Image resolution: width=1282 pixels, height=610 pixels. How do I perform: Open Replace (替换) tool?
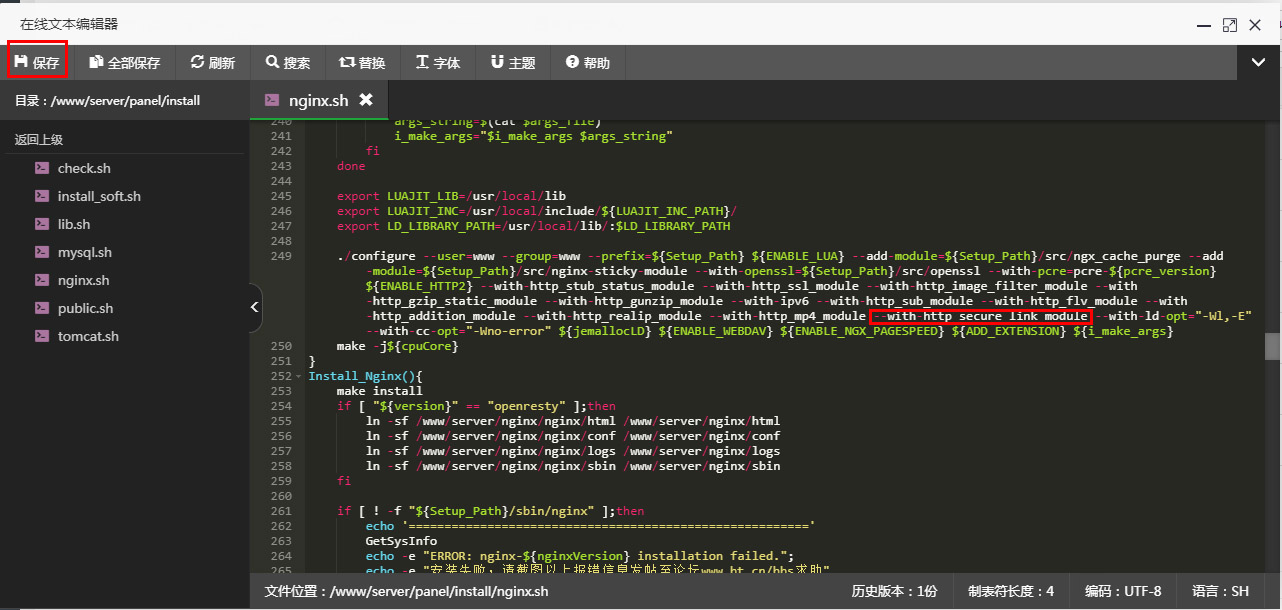click(362, 62)
